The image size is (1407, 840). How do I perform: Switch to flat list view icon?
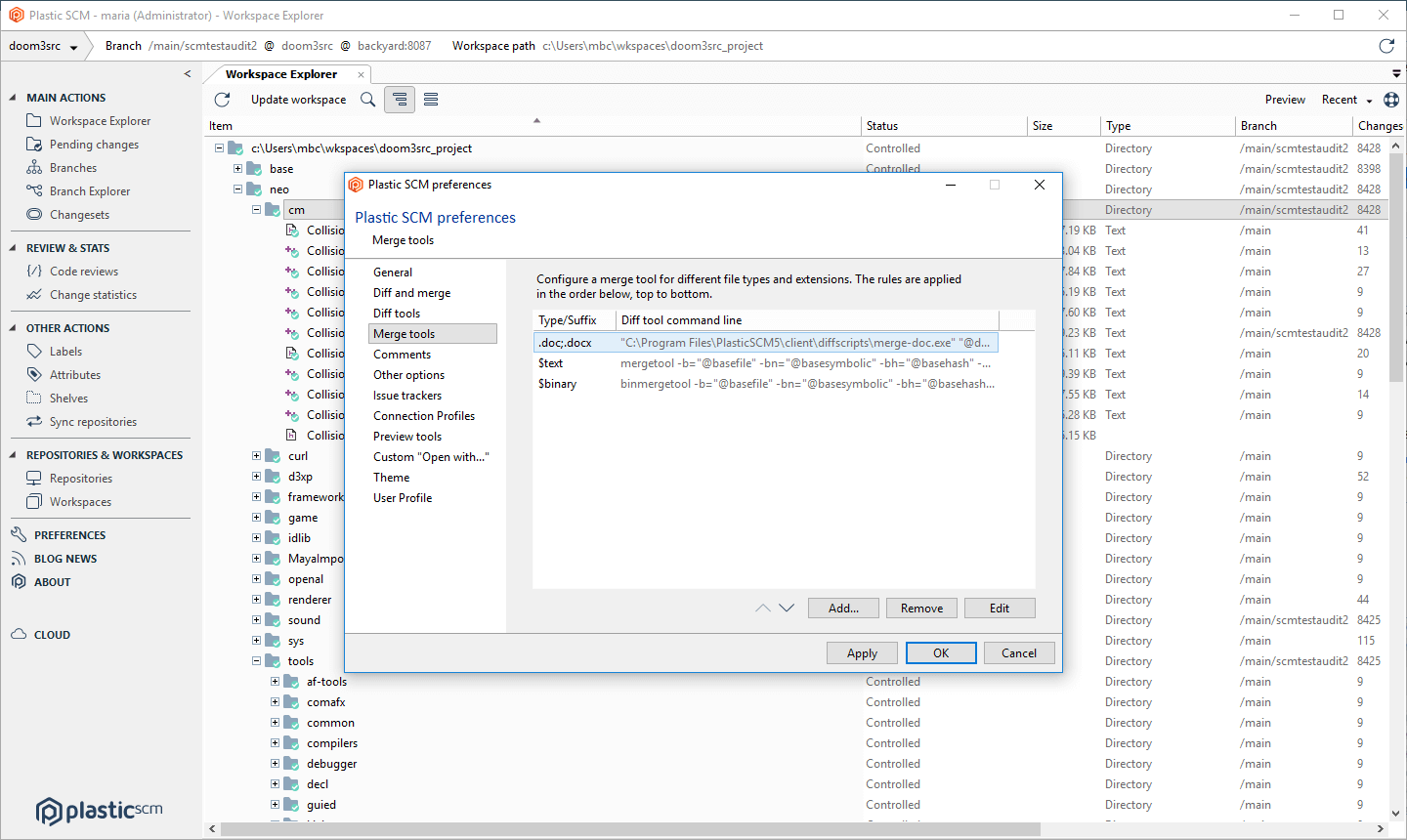tap(431, 100)
